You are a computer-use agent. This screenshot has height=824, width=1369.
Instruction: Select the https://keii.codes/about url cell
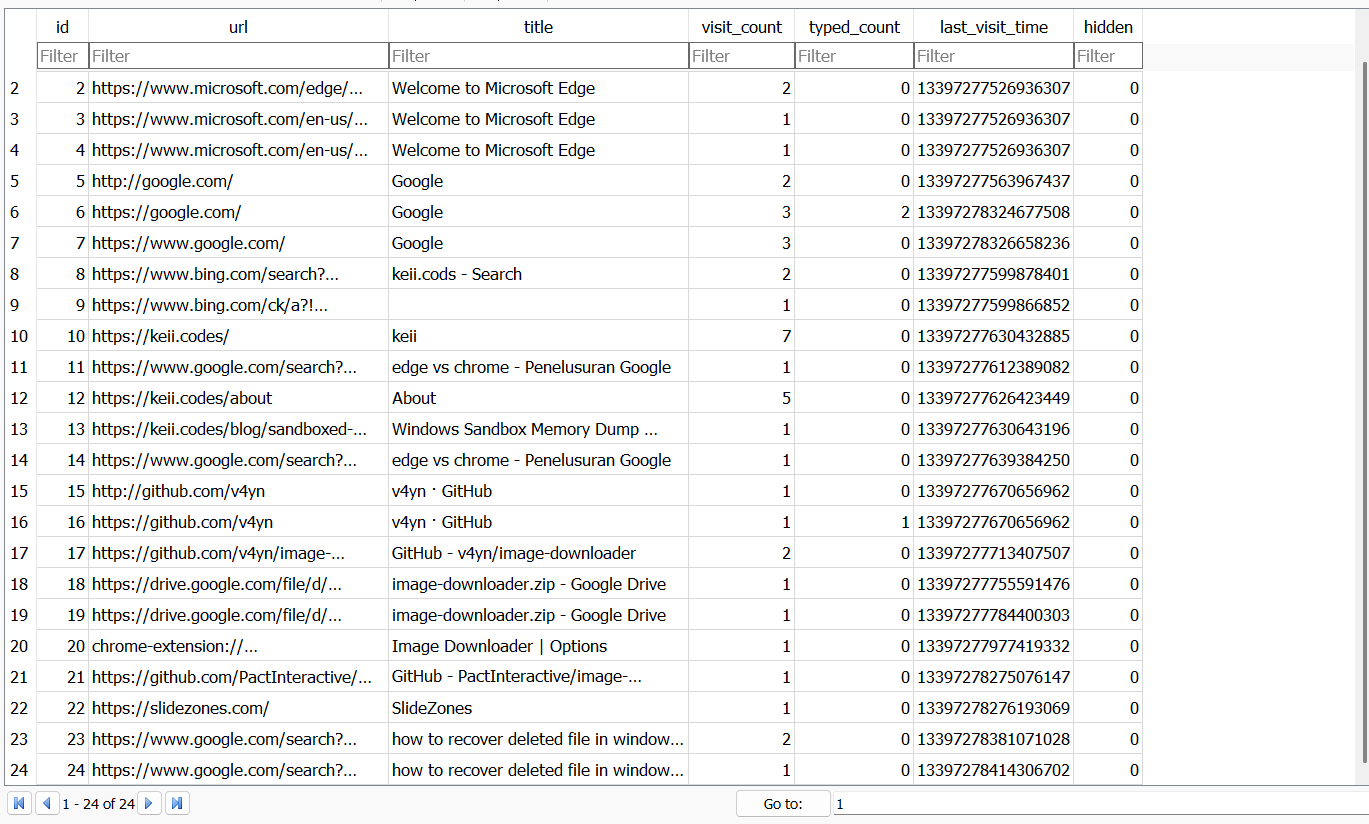coord(238,398)
